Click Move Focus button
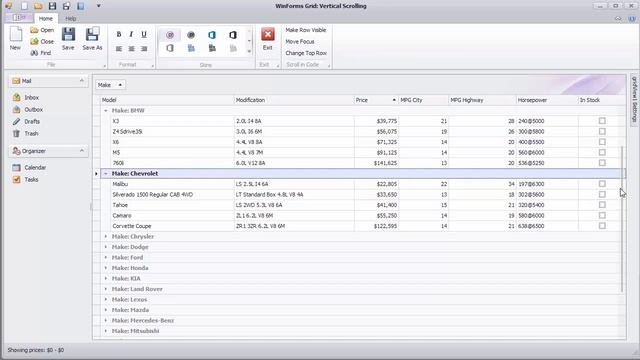640x360 pixels. (x=300, y=42)
